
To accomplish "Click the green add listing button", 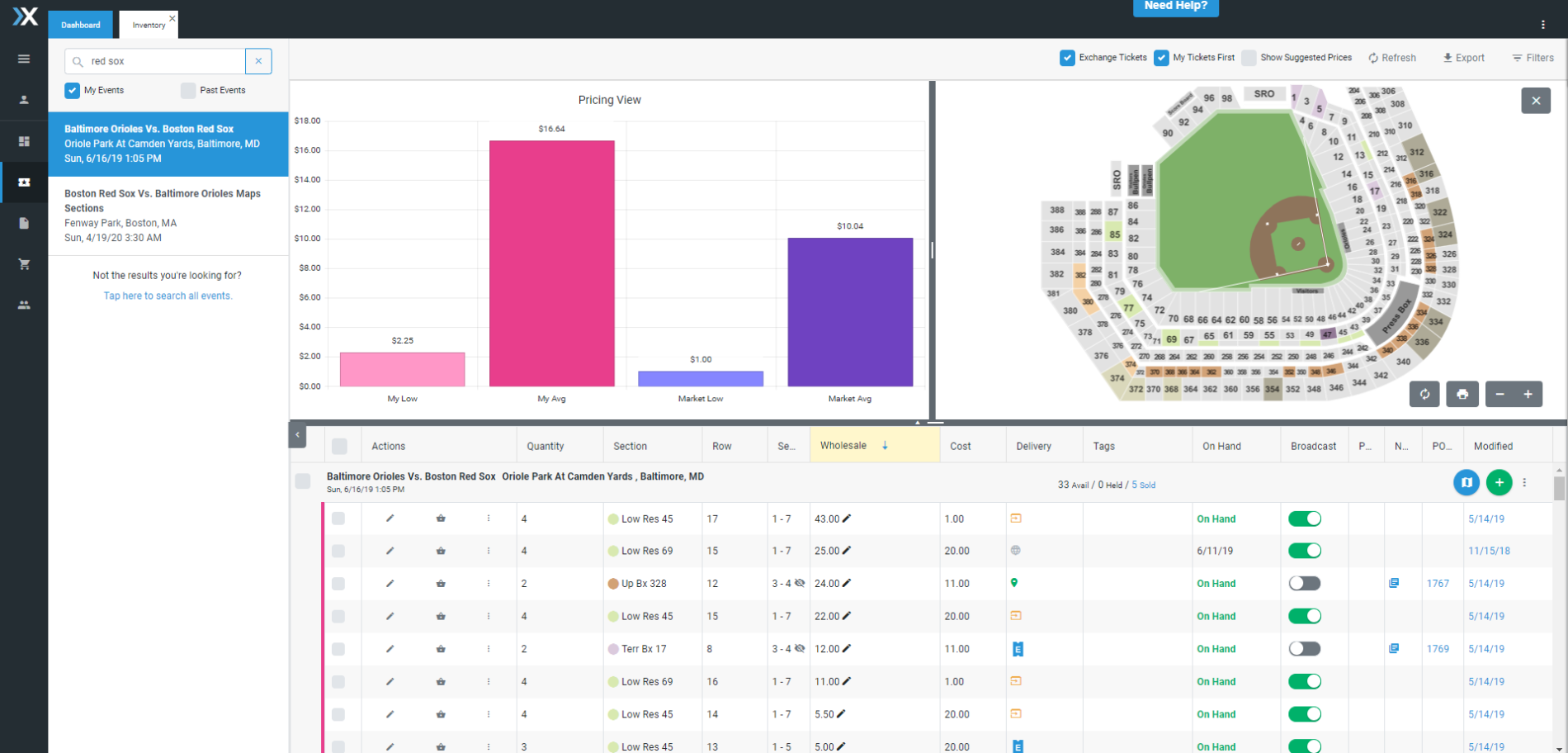I will (x=1499, y=482).
